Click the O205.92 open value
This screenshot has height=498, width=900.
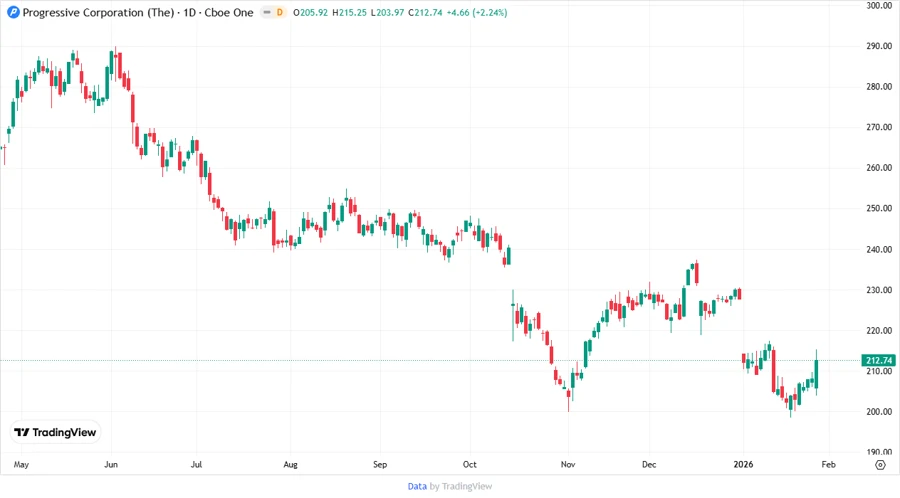tap(311, 13)
